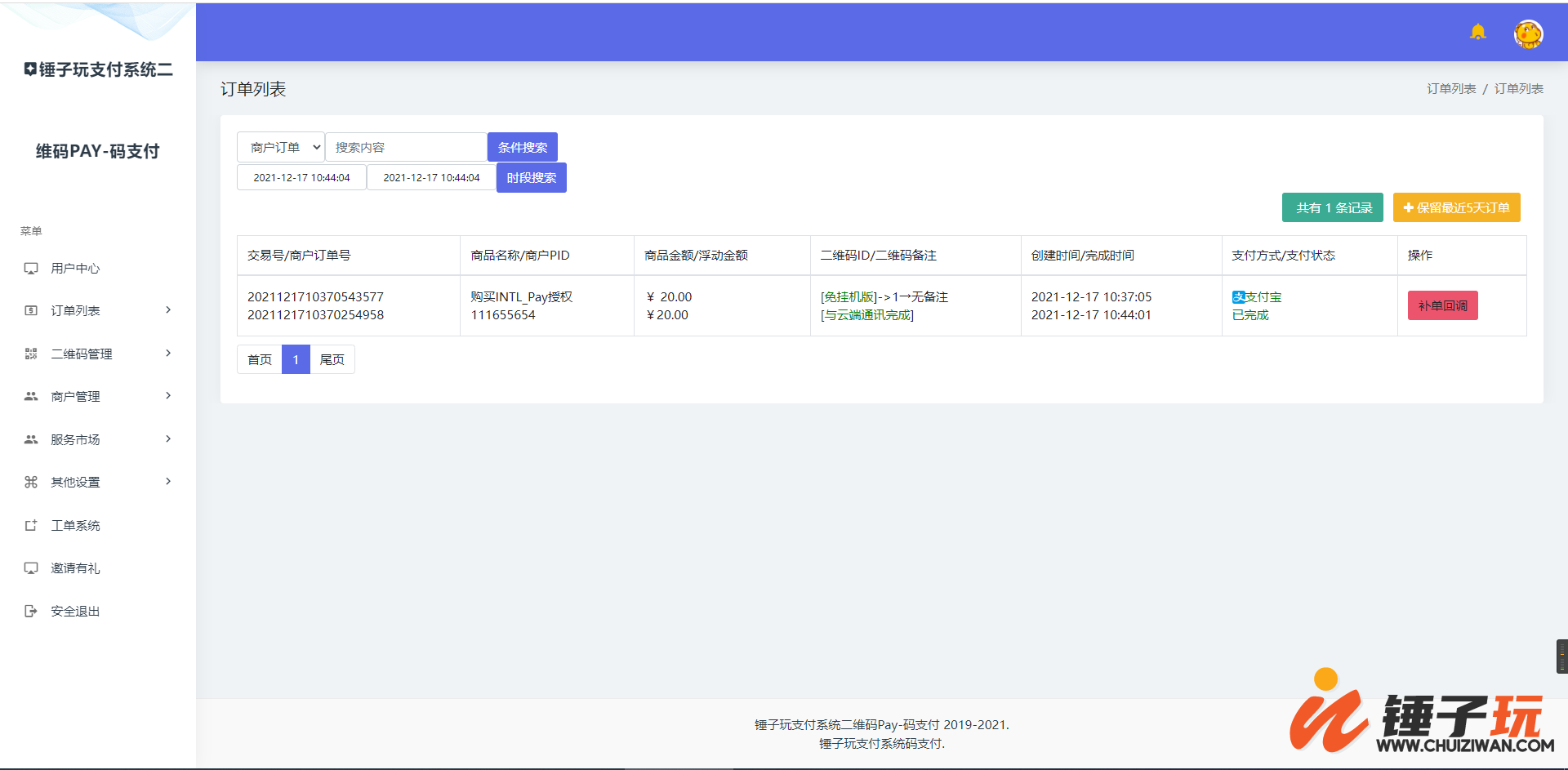Focus the 搜索内容 input field
This screenshot has width=1568, height=770.
pos(406,147)
